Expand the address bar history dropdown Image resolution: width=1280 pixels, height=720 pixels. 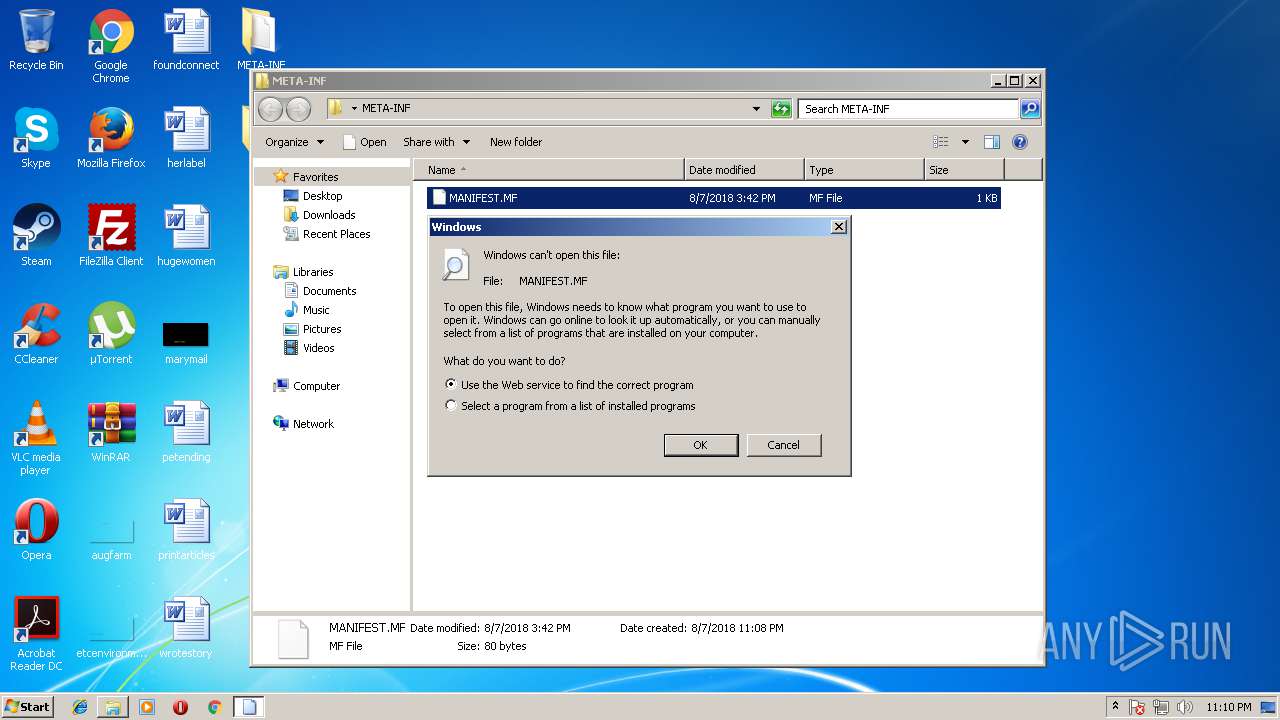coord(756,109)
